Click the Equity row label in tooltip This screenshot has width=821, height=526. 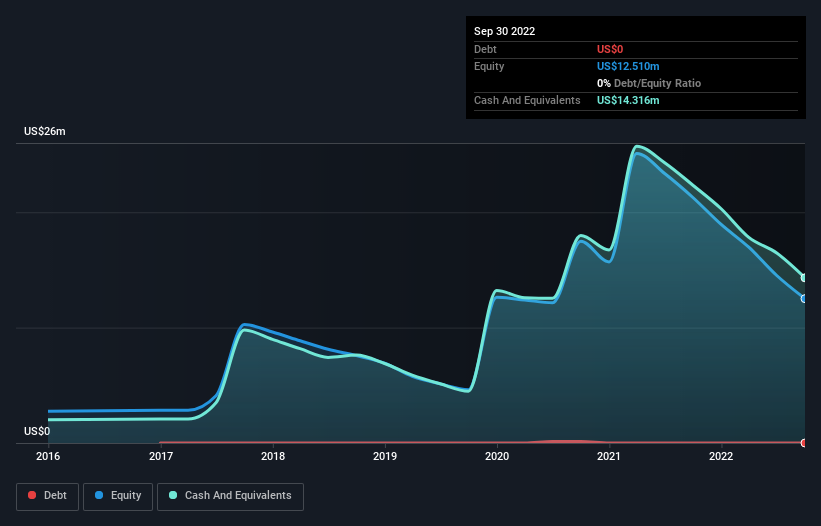(489, 66)
